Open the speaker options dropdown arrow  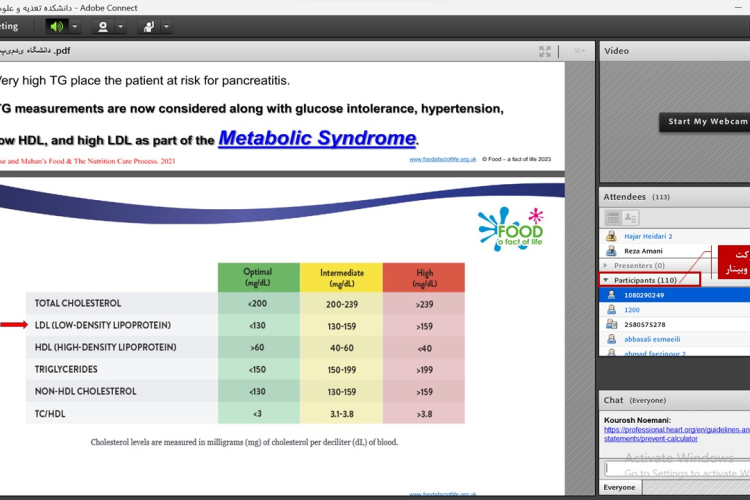[75, 26]
